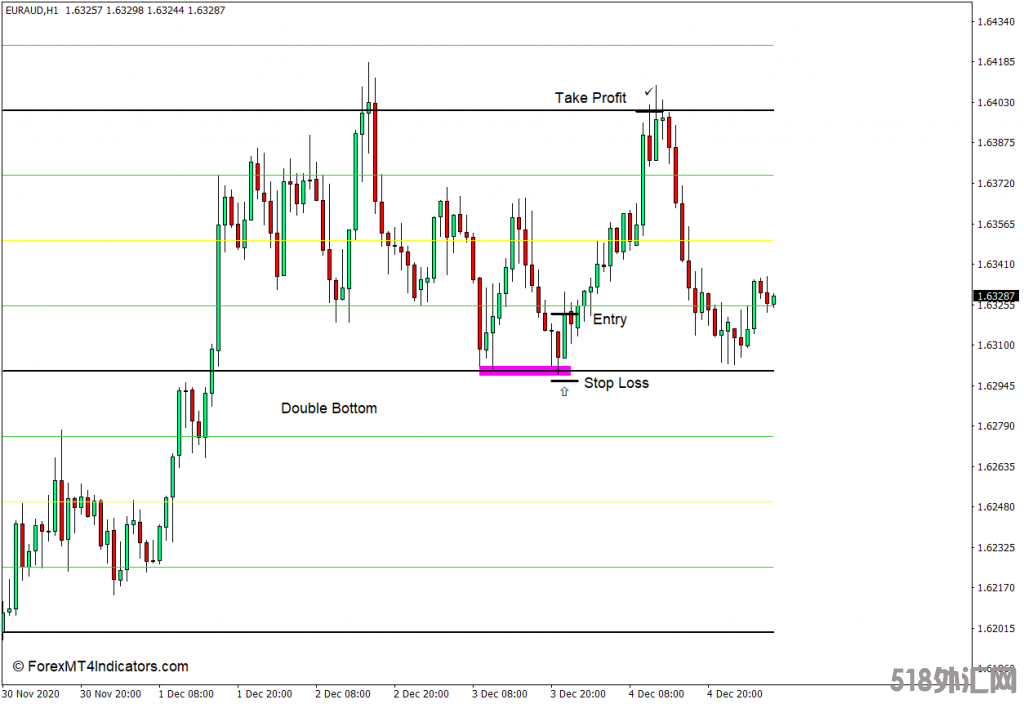Click the 1.63565 price scale label
The width and height of the screenshot is (1024, 704).
(996, 225)
